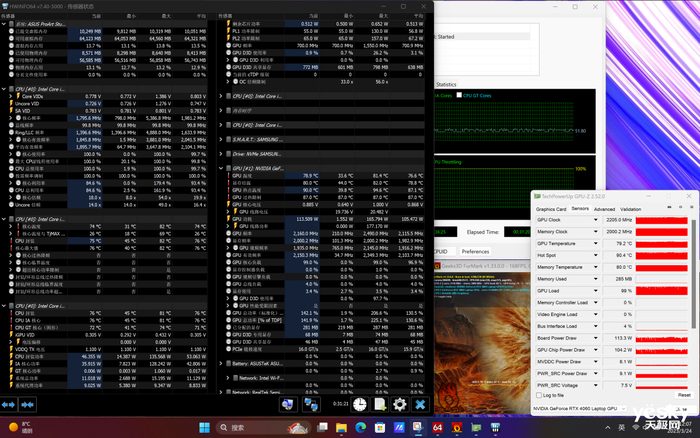
Task: Click the GPU-Z sensors vertical scrollbar
Action: 693,273
